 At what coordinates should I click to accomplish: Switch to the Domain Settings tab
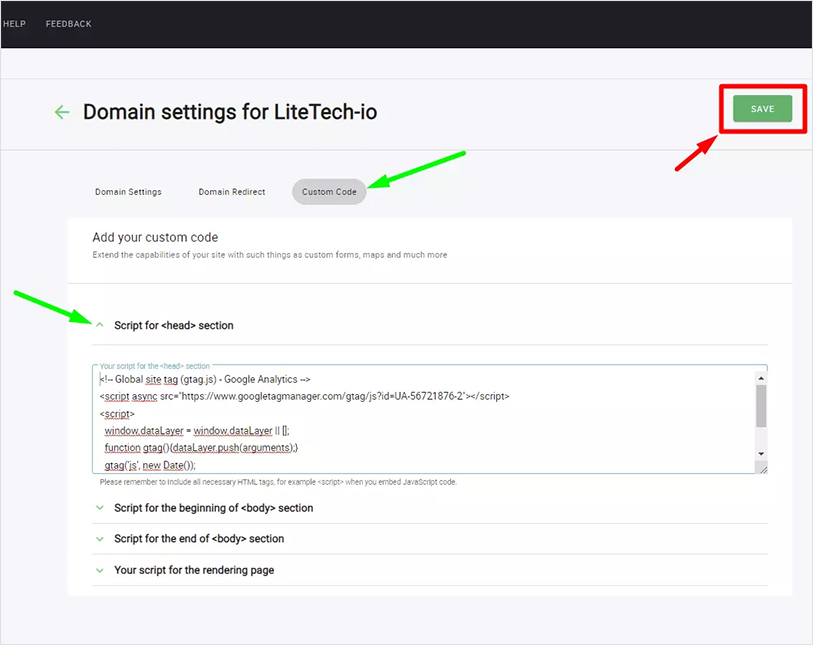click(128, 191)
